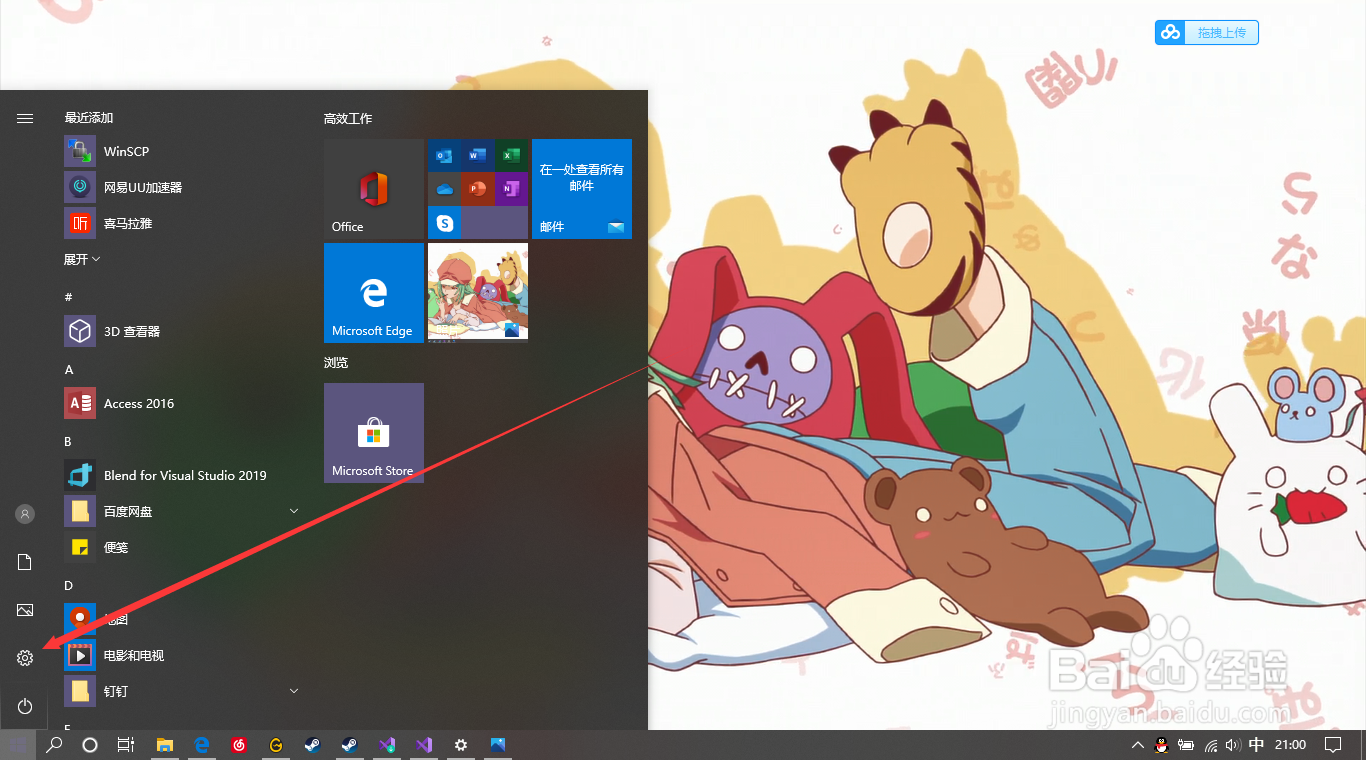This screenshot has height=760, width=1366.
Task: Click the A letter header
Action: [69, 369]
